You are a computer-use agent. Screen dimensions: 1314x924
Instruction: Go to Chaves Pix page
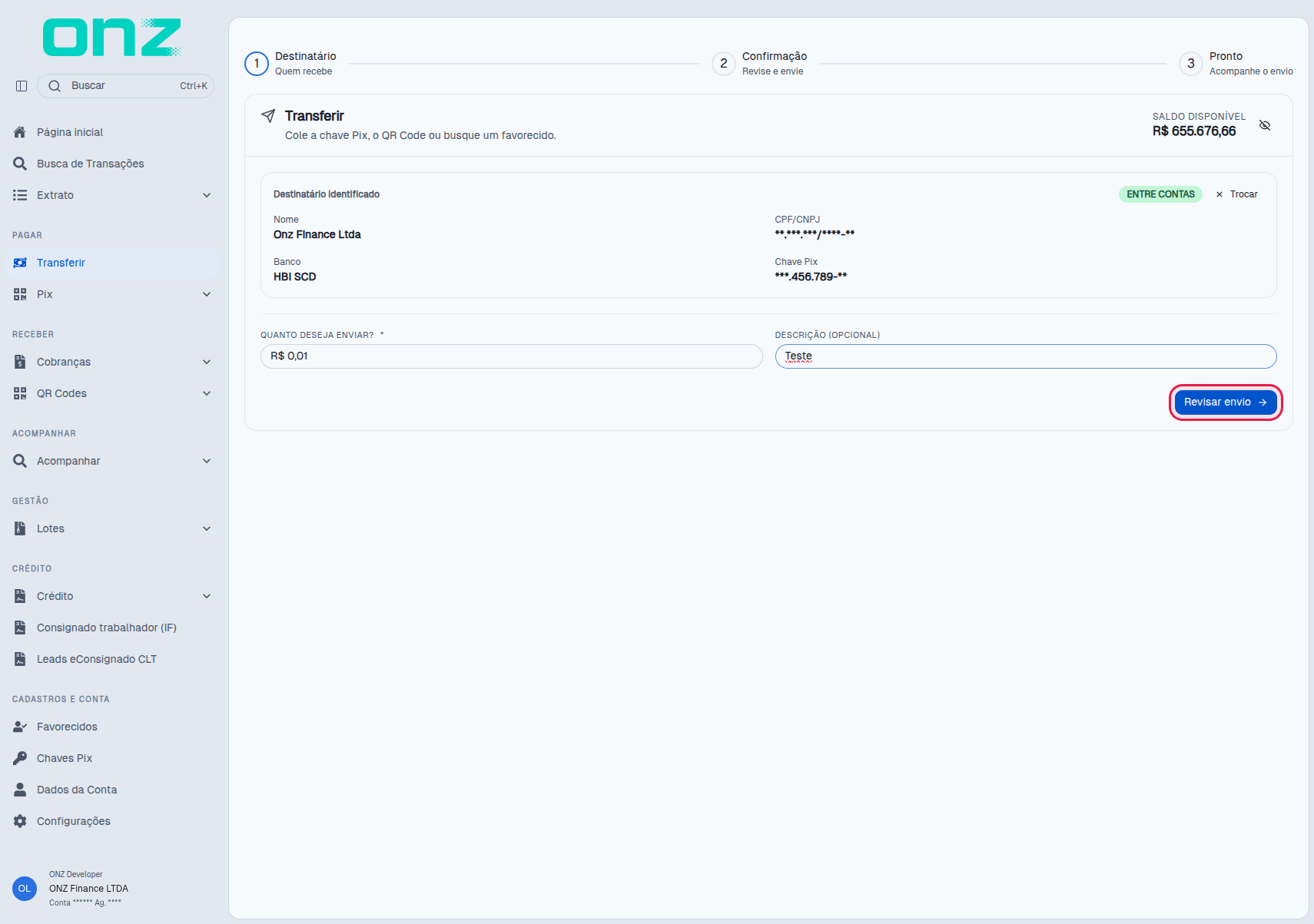tap(112, 758)
